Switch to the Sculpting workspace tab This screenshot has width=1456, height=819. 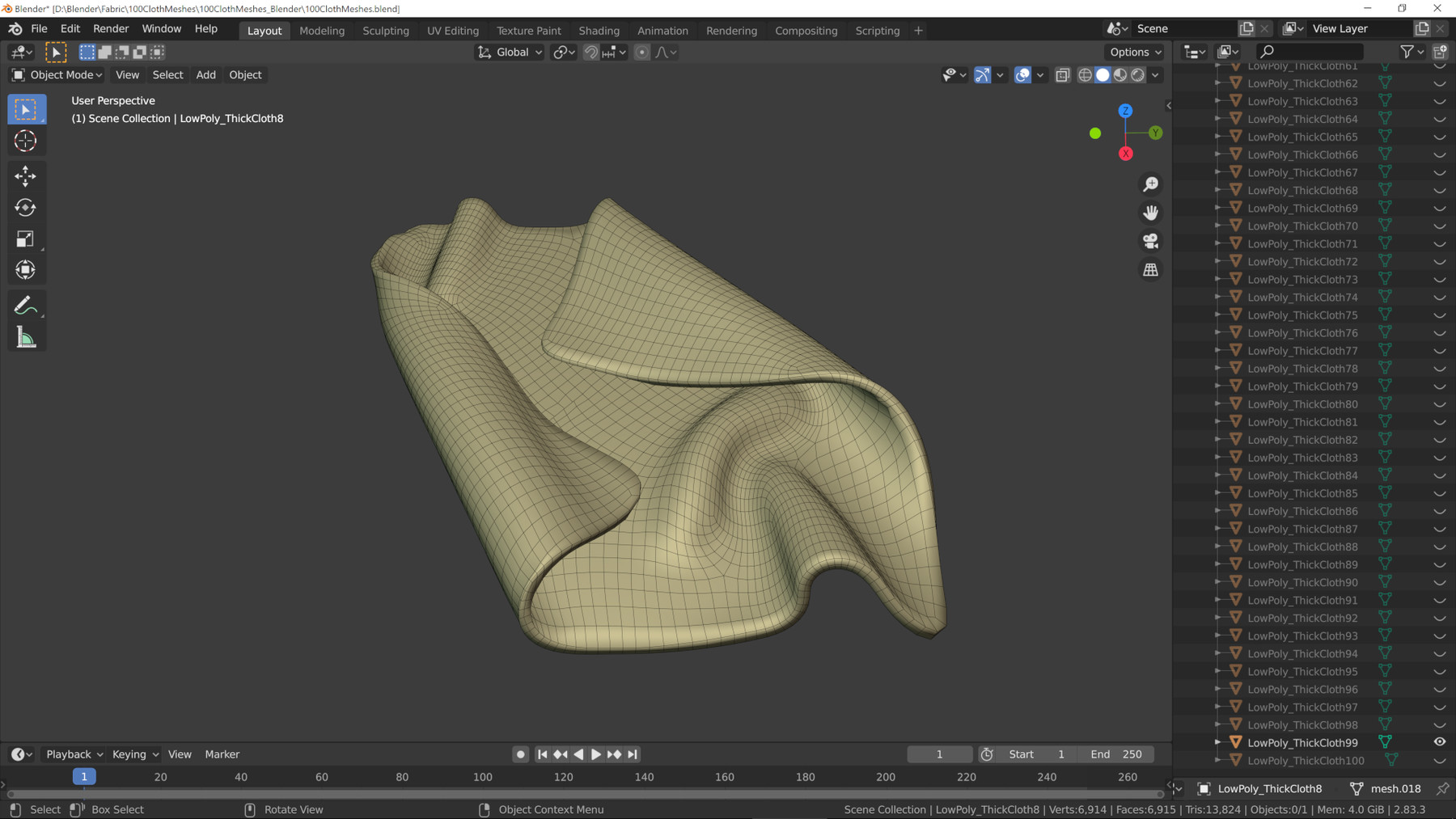click(385, 31)
